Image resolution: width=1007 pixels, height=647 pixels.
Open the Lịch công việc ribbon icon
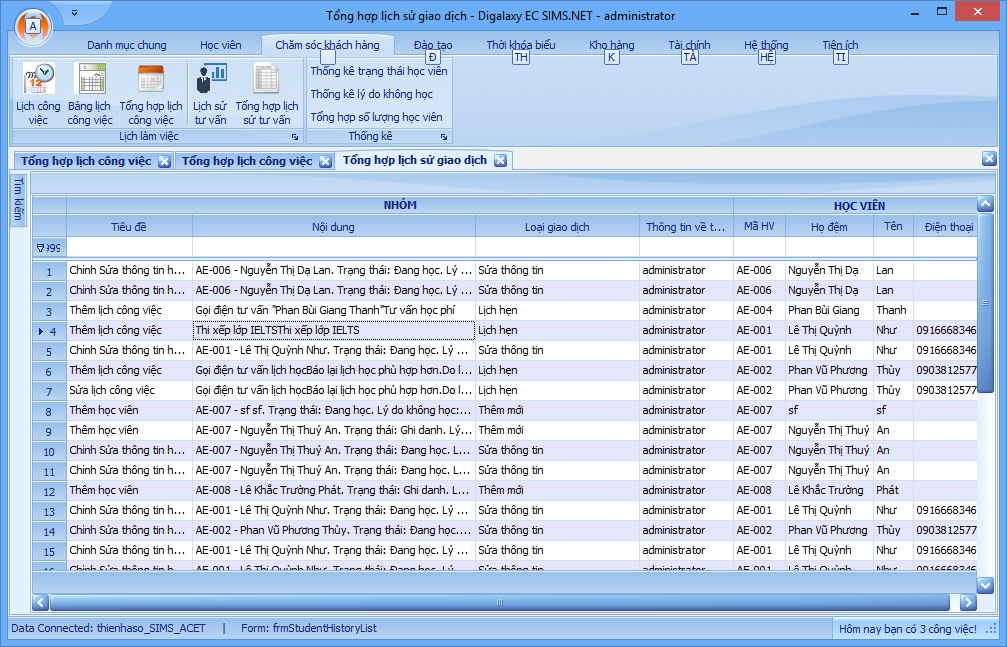point(38,94)
